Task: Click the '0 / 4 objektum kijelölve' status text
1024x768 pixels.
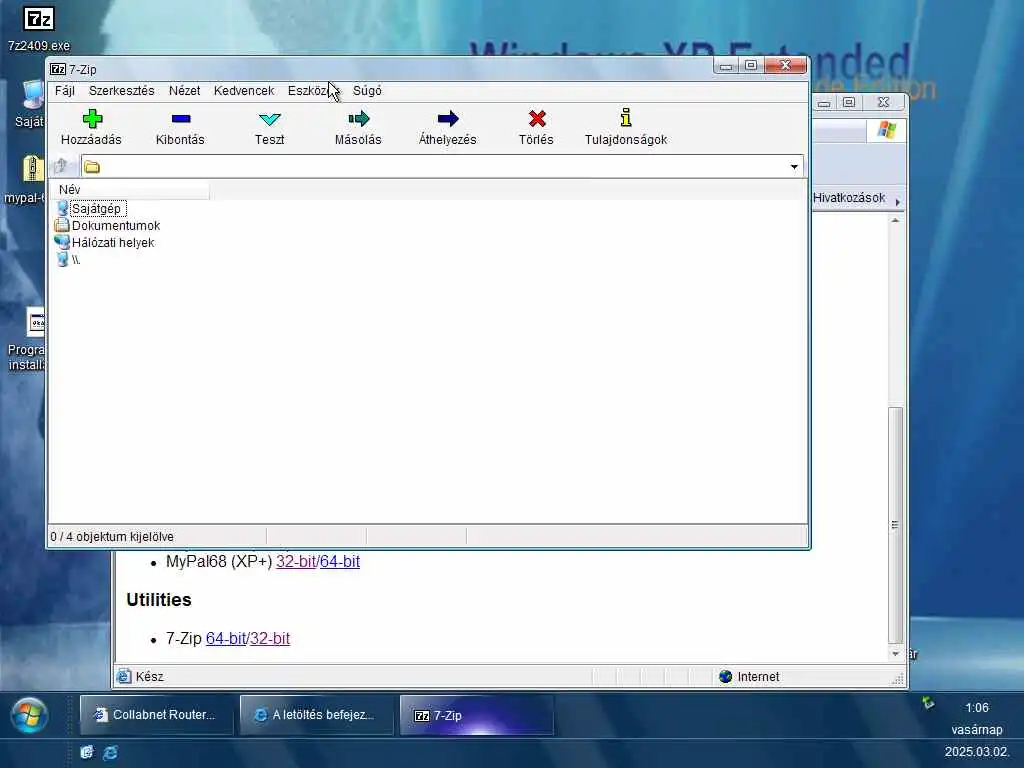Action: [112, 537]
